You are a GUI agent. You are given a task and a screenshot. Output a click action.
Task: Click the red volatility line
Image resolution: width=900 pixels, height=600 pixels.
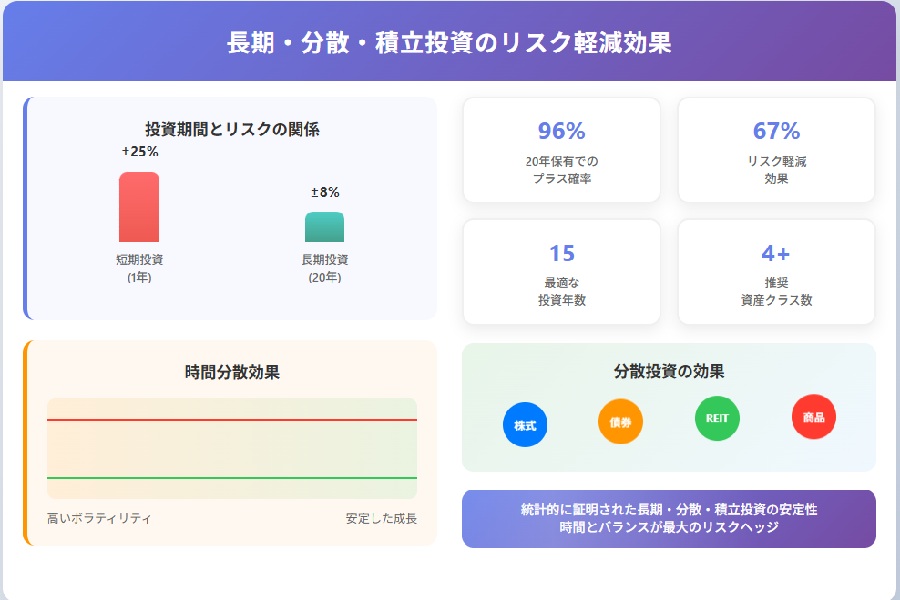pos(232,420)
